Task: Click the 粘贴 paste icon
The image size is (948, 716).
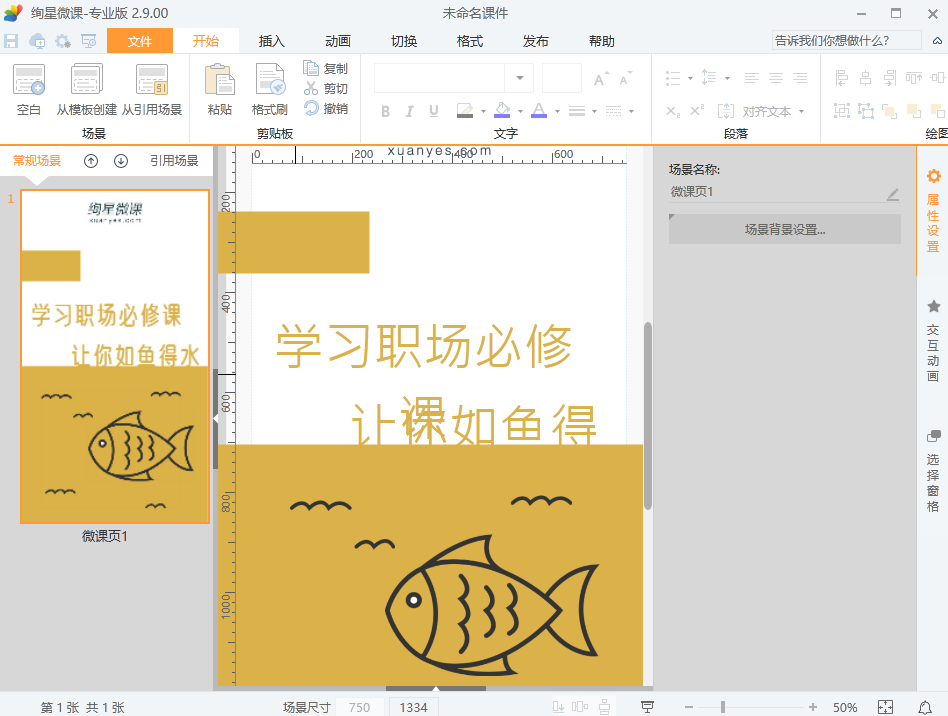Action: [x=219, y=88]
